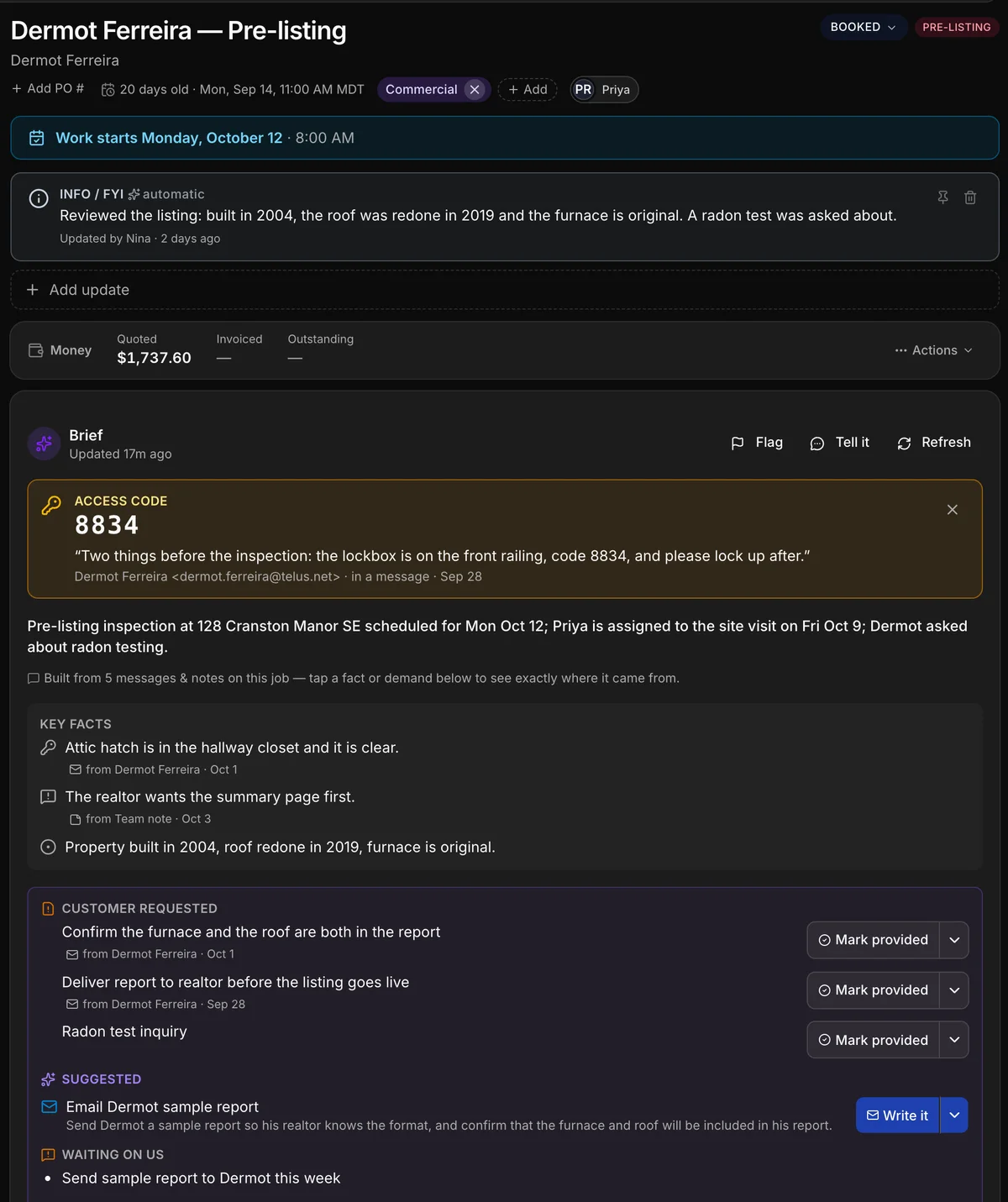Click the key icon beside Attic hatch fact

[48, 747]
